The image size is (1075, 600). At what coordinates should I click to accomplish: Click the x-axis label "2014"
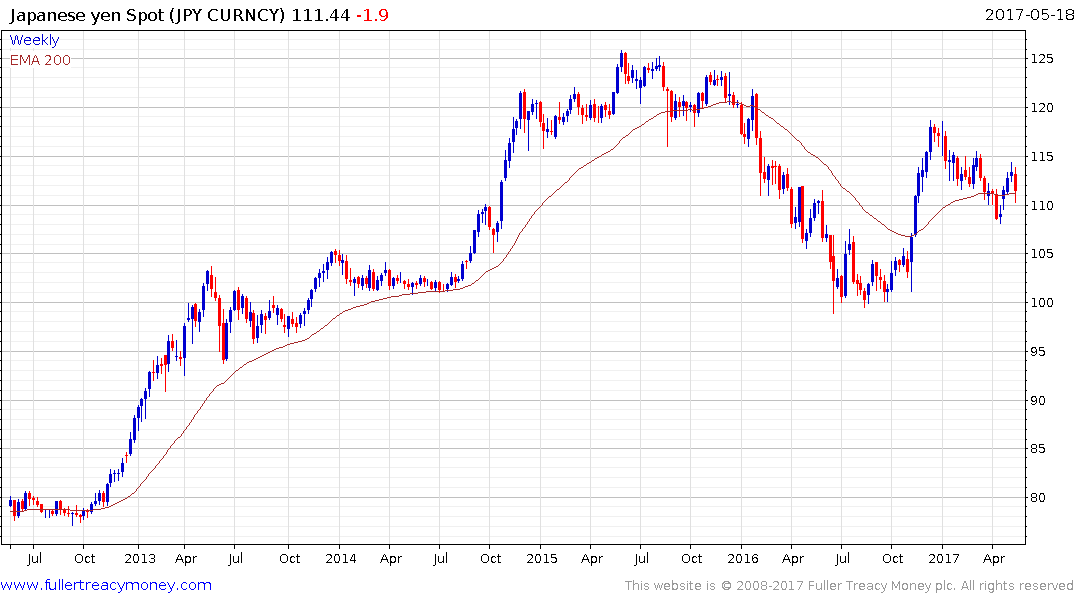click(341, 558)
